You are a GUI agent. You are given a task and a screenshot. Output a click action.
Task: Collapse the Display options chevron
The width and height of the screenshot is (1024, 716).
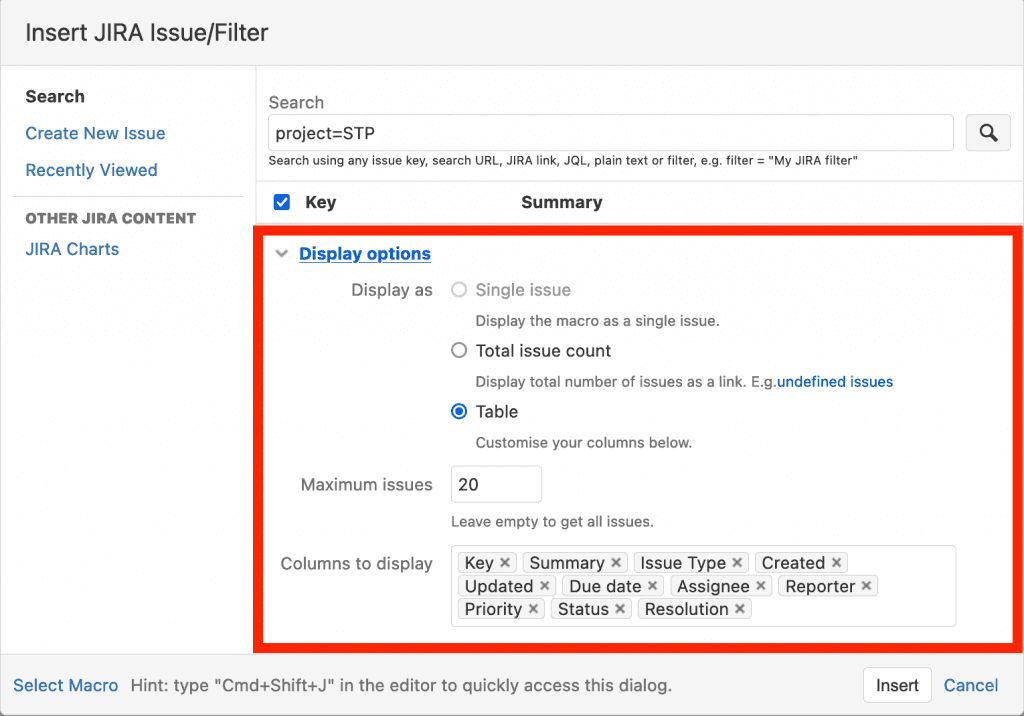click(x=281, y=253)
